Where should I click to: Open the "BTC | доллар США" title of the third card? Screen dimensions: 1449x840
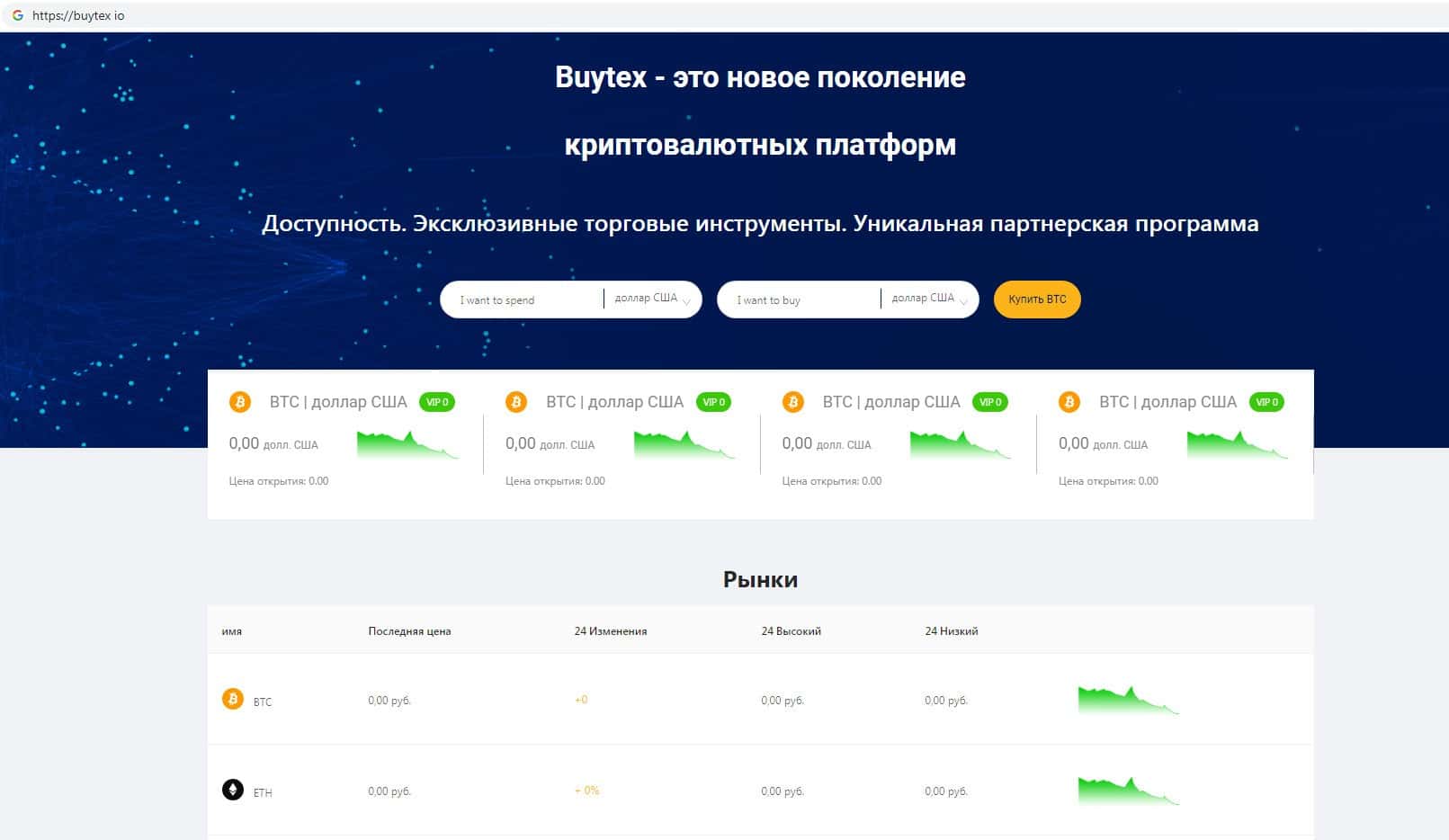[891, 402]
